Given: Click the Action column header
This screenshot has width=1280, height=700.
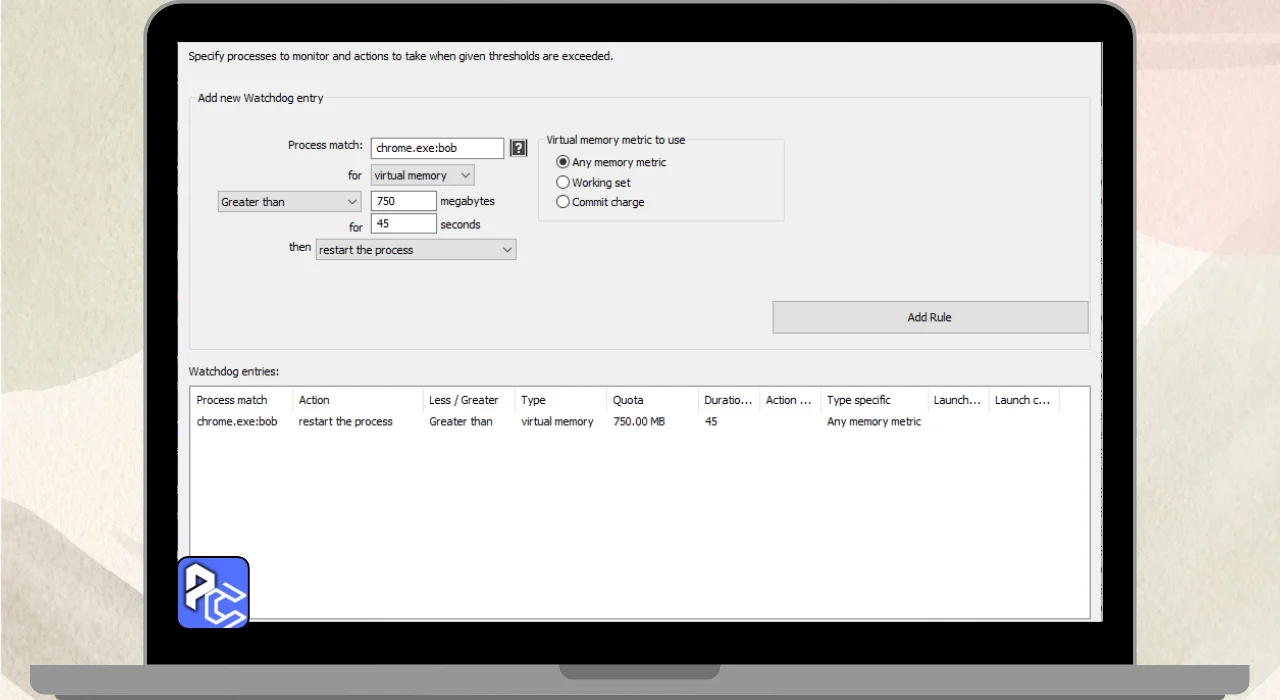Looking at the screenshot, I should pyautogui.click(x=355, y=400).
